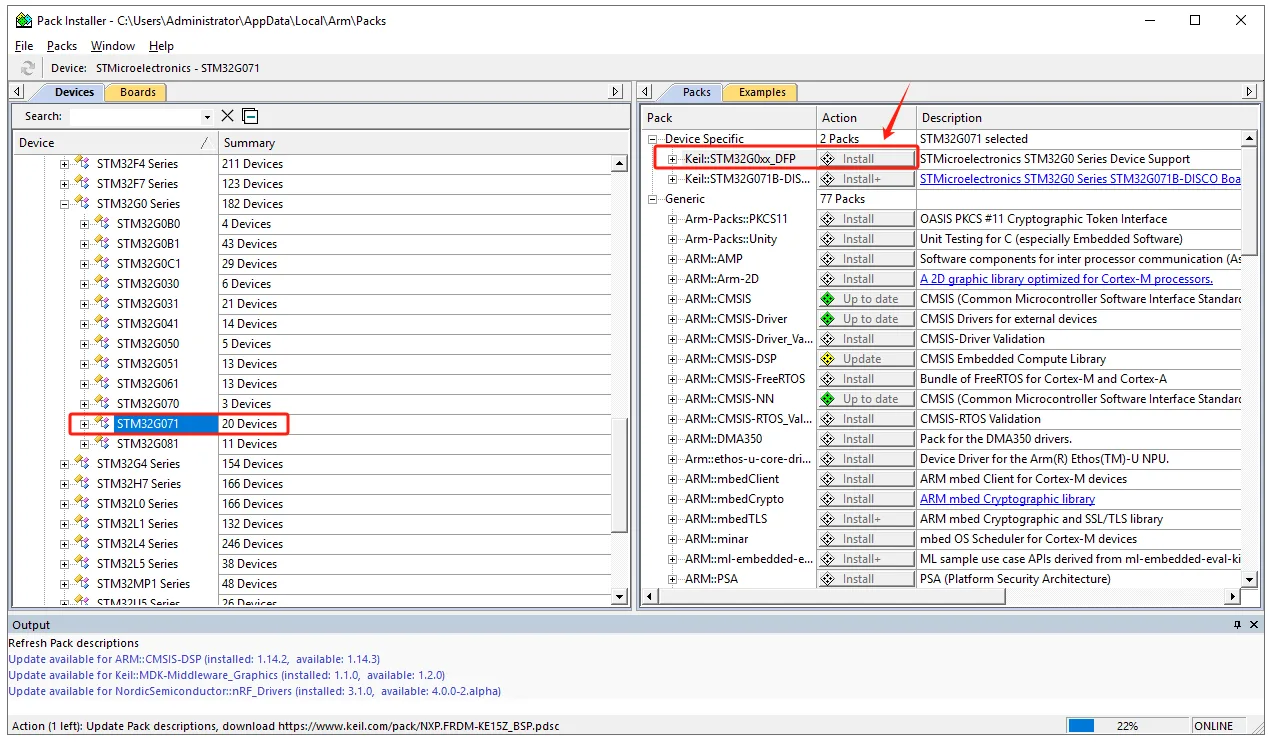This screenshot has height=742, width=1272.
Task: Click right arrow of Packs tab strip
Action: pyautogui.click(x=1249, y=92)
